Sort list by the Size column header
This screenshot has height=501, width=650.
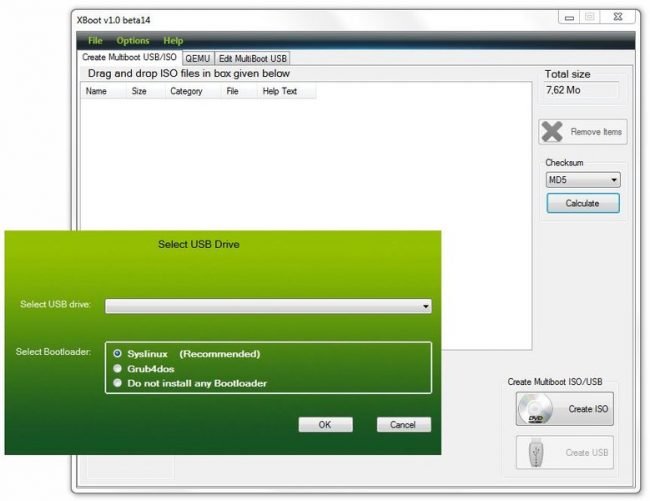[139, 91]
